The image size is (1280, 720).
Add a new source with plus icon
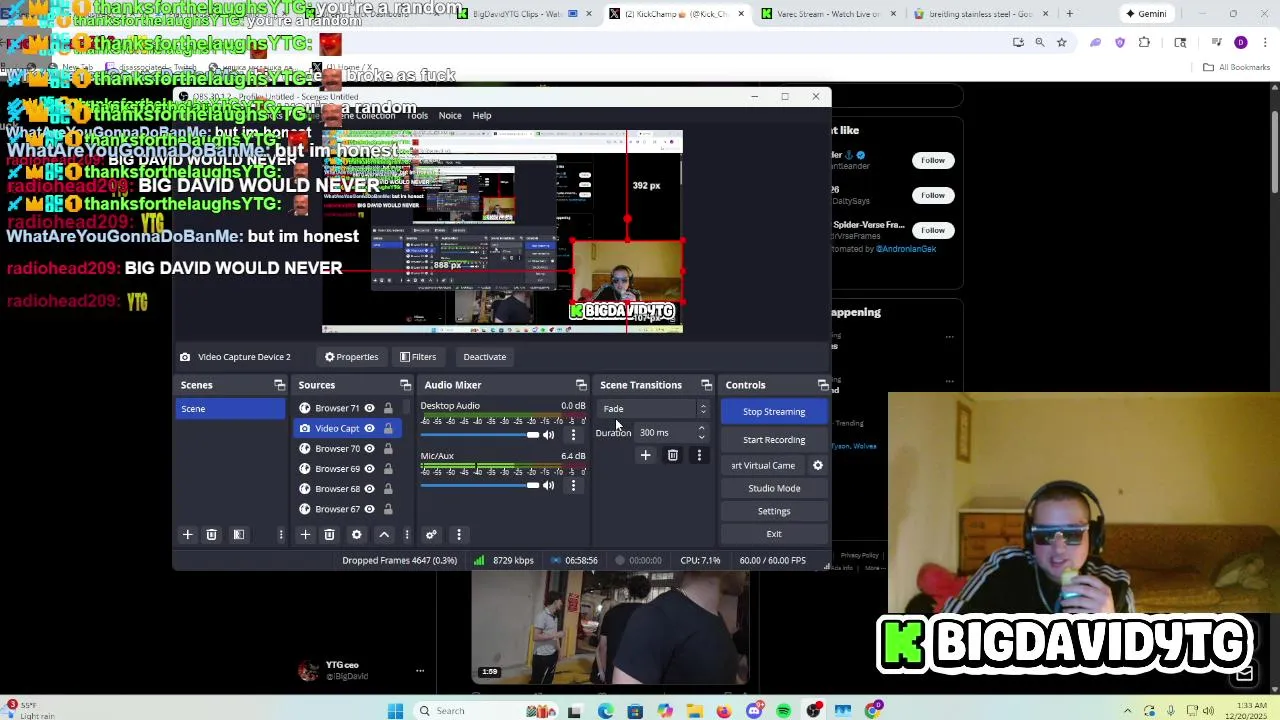305,535
